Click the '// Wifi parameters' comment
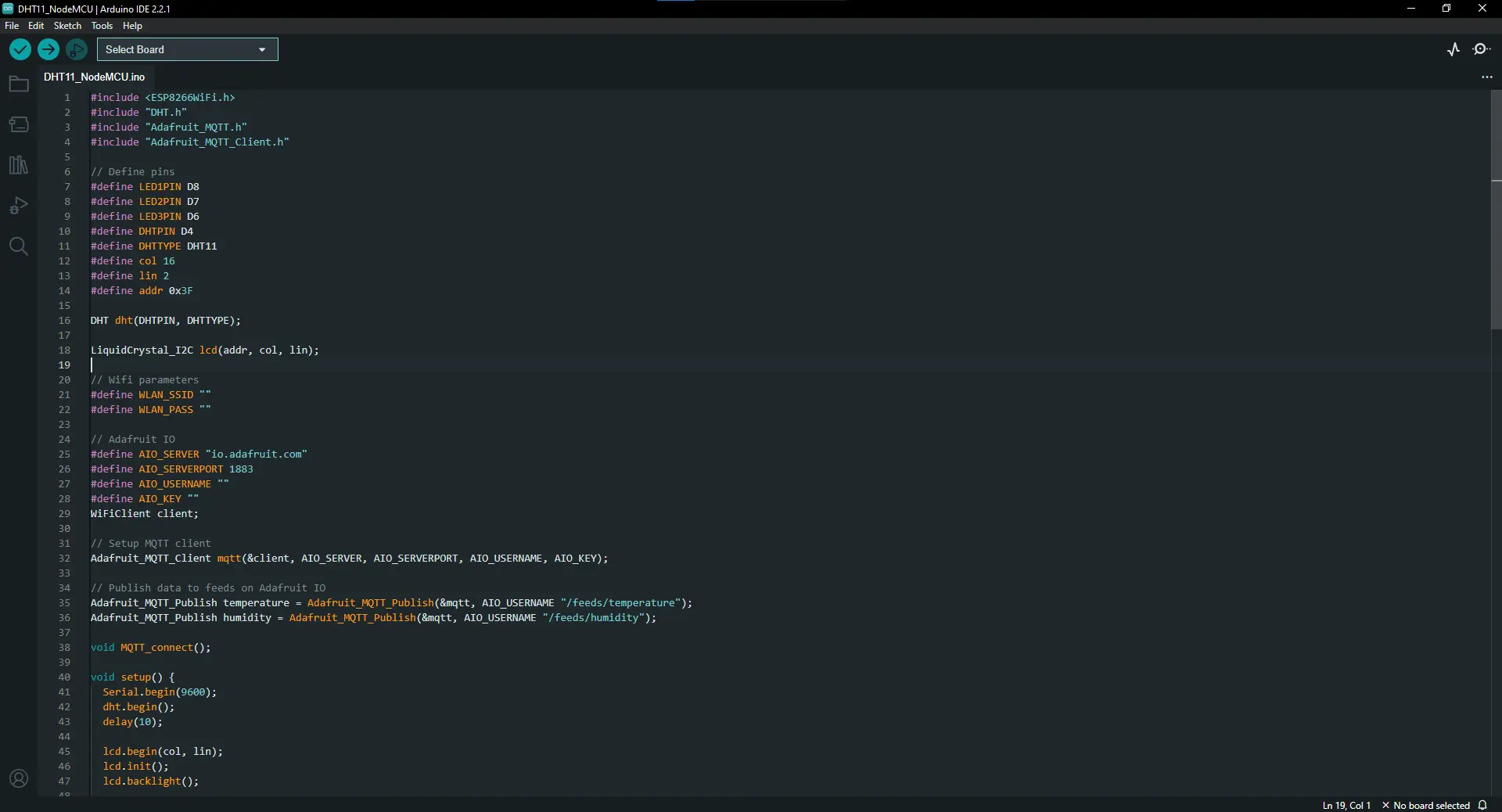This screenshot has width=1502, height=812. point(145,380)
